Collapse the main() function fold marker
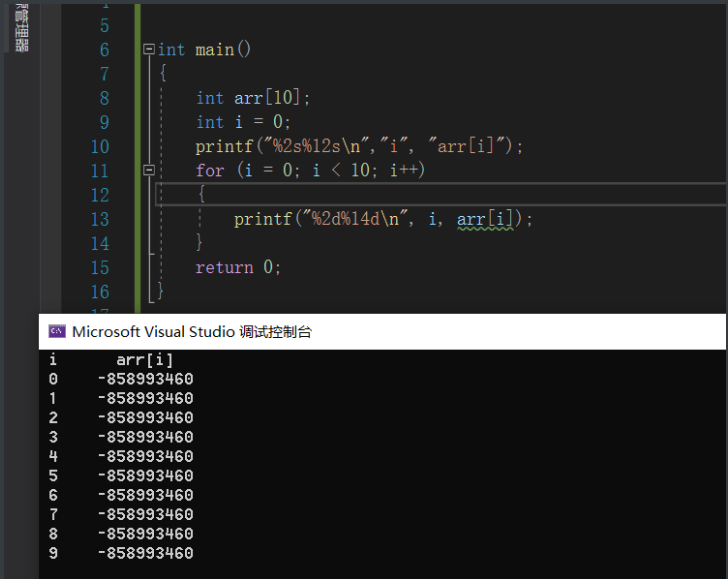 (149, 49)
